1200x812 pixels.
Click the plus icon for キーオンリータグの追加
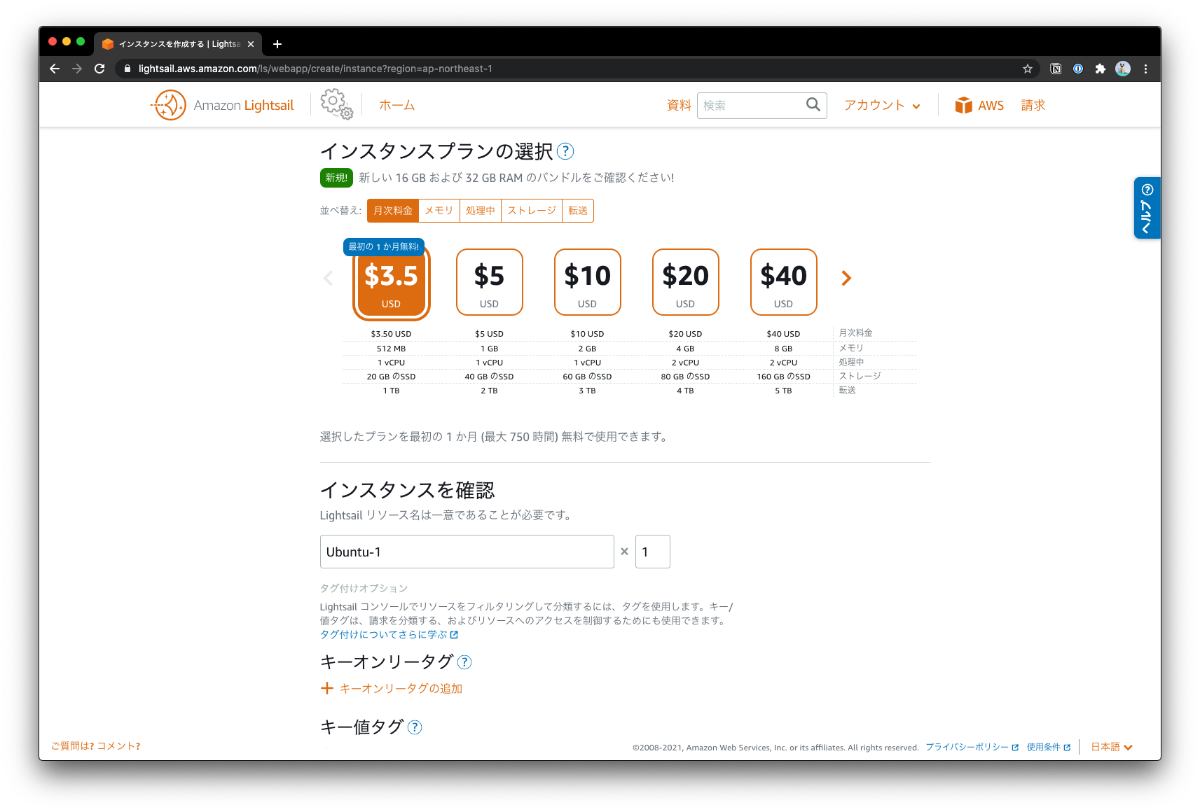[x=326, y=688]
